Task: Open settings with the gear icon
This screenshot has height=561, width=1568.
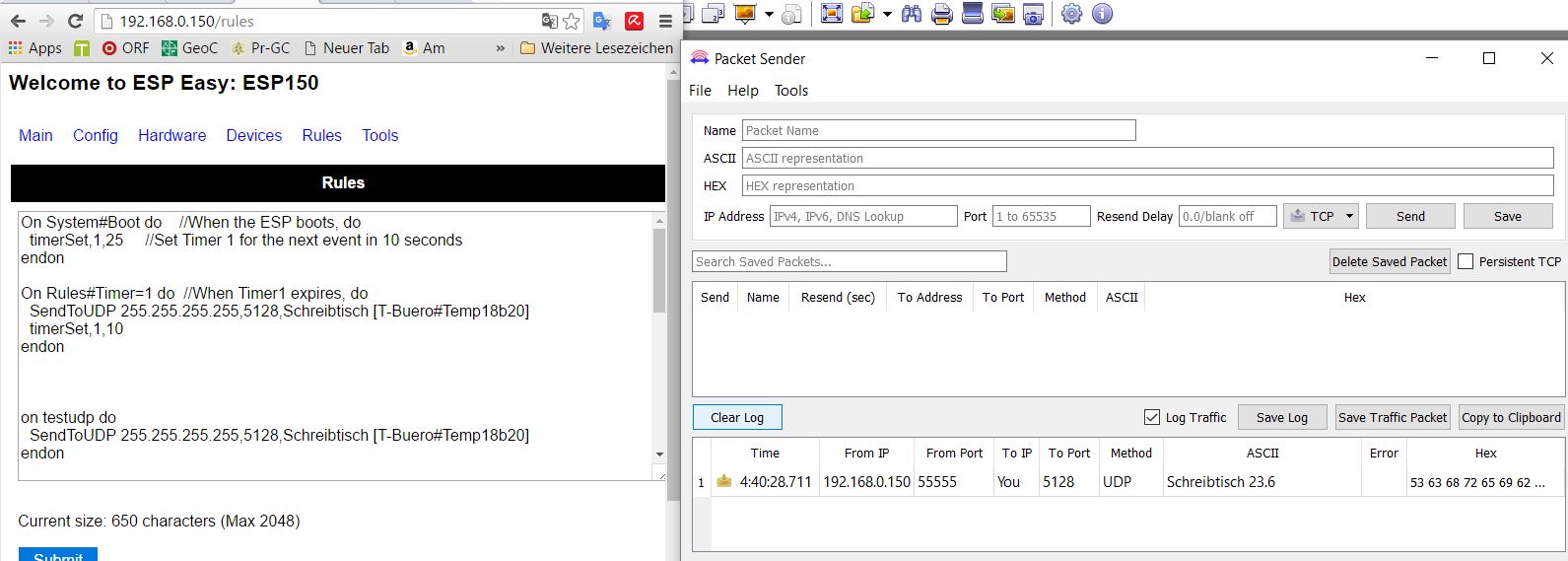Action: tap(1071, 14)
